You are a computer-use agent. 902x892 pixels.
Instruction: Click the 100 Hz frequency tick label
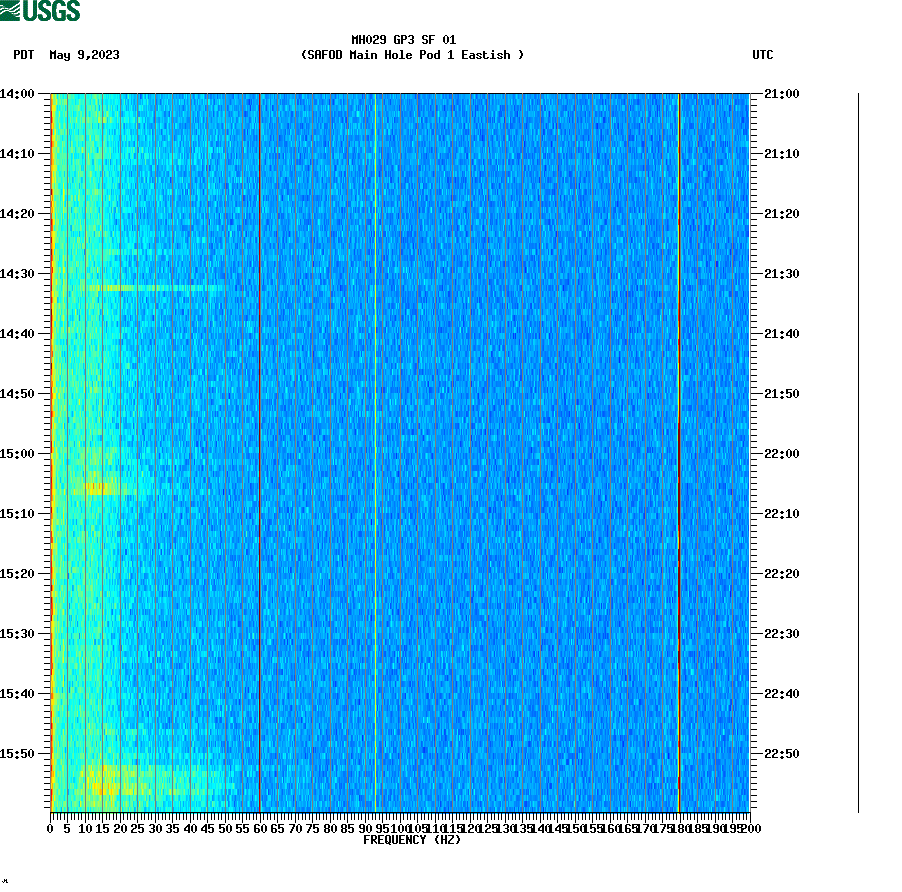[x=398, y=829]
